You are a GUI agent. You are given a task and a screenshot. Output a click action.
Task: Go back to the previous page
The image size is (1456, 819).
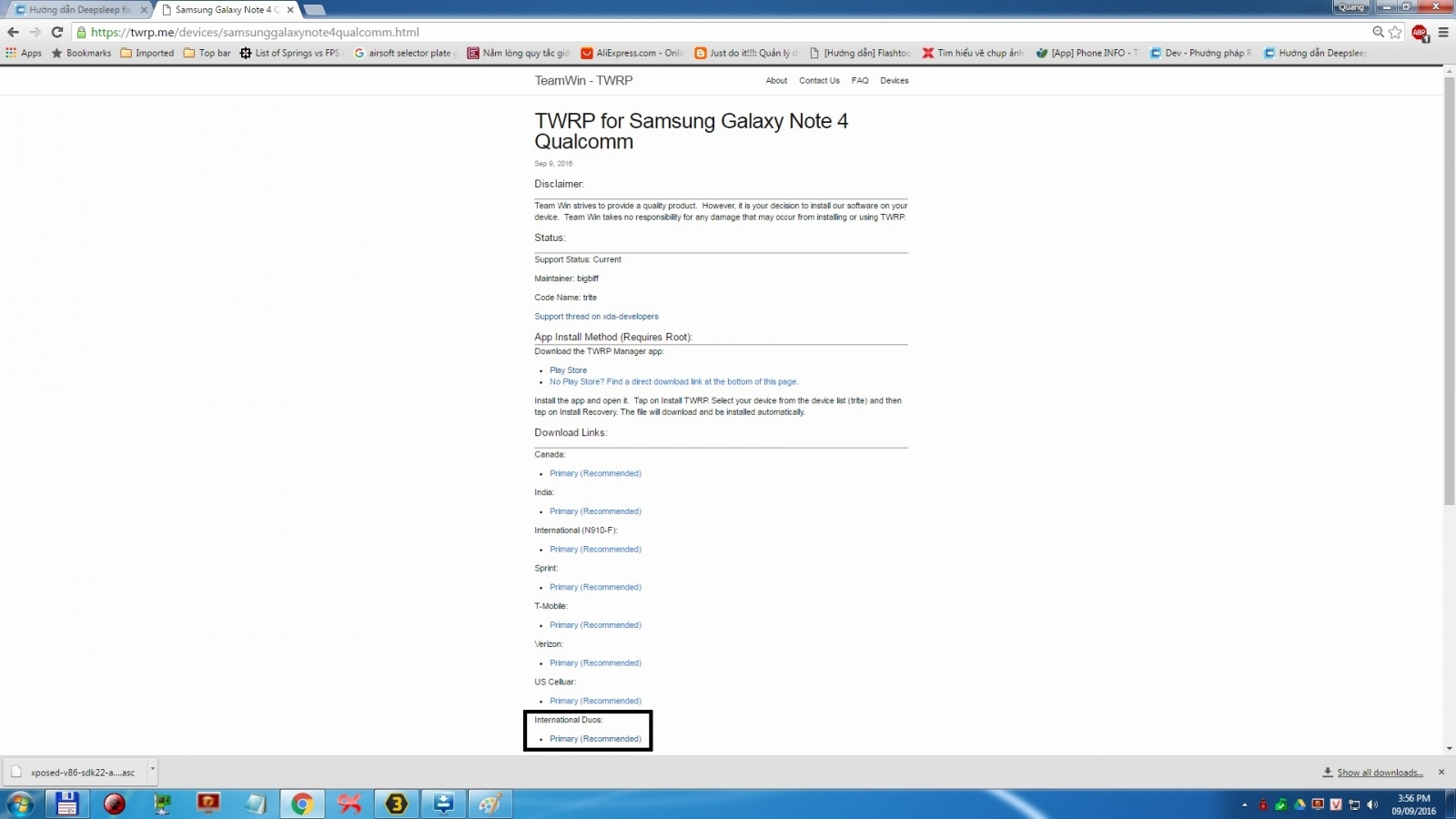(13, 32)
